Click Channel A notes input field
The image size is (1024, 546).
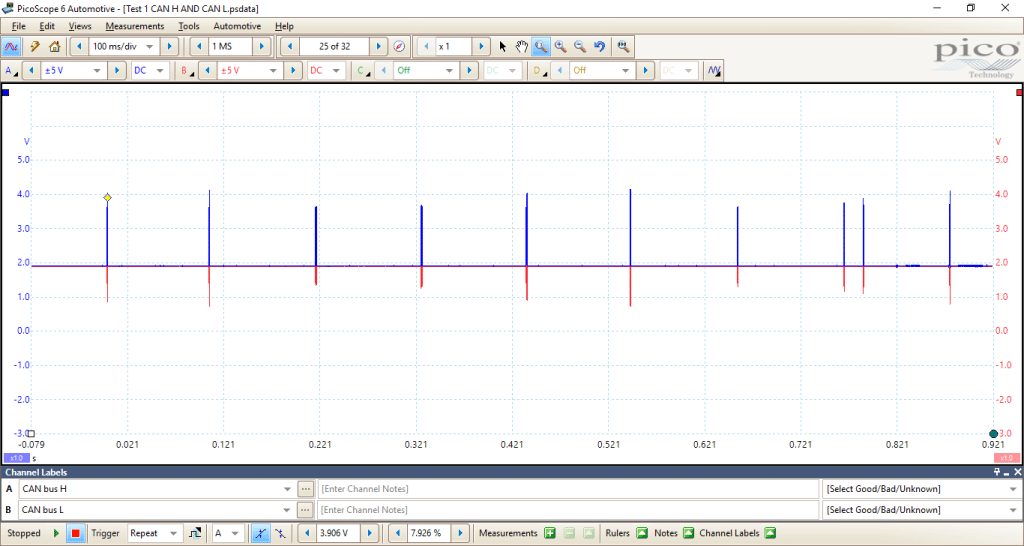coord(568,489)
